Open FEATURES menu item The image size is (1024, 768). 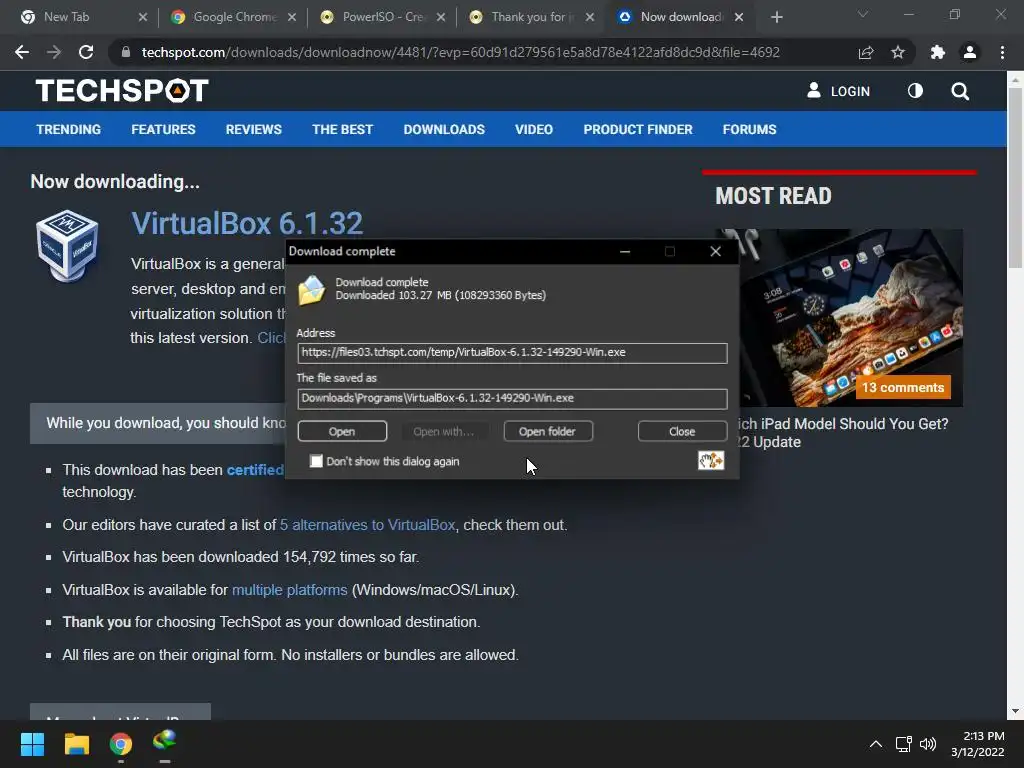pos(163,129)
